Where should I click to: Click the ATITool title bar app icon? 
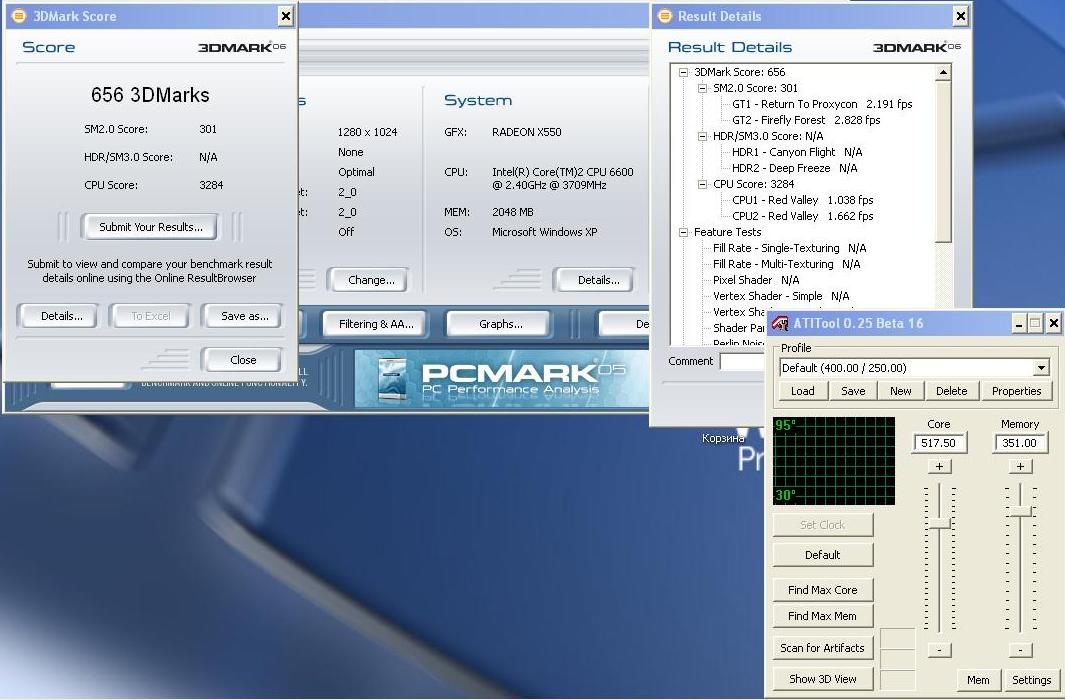pos(780,323)
